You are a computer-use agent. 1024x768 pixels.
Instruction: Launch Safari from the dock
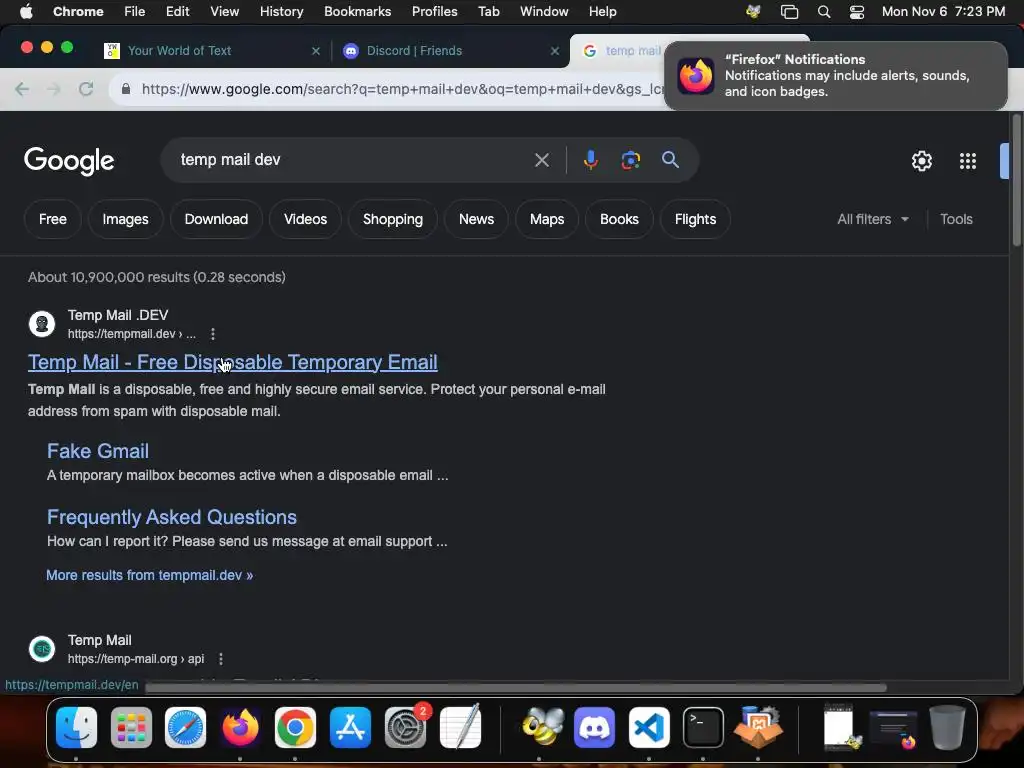tap(185, 728)
